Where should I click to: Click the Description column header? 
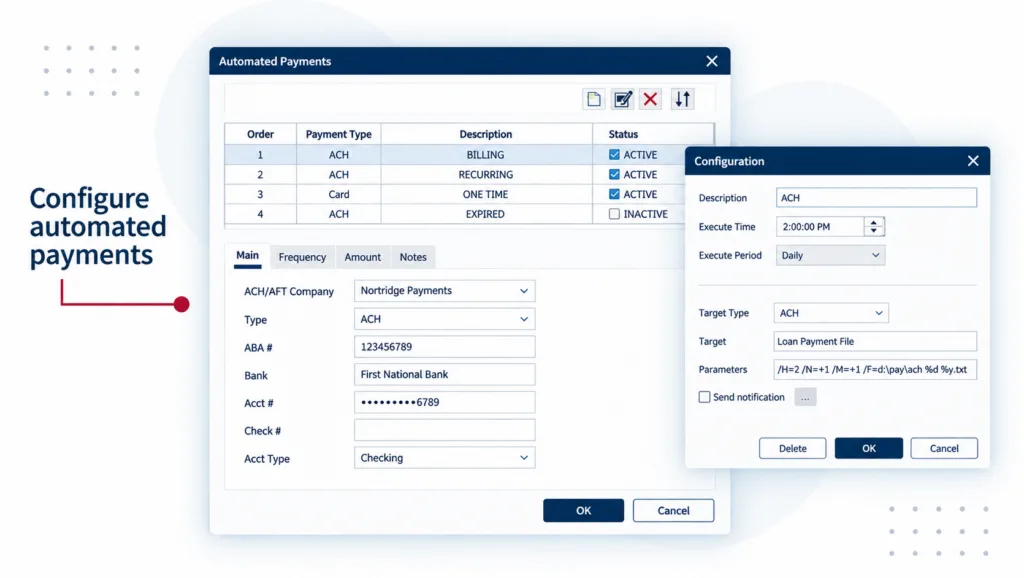(486, 134)
